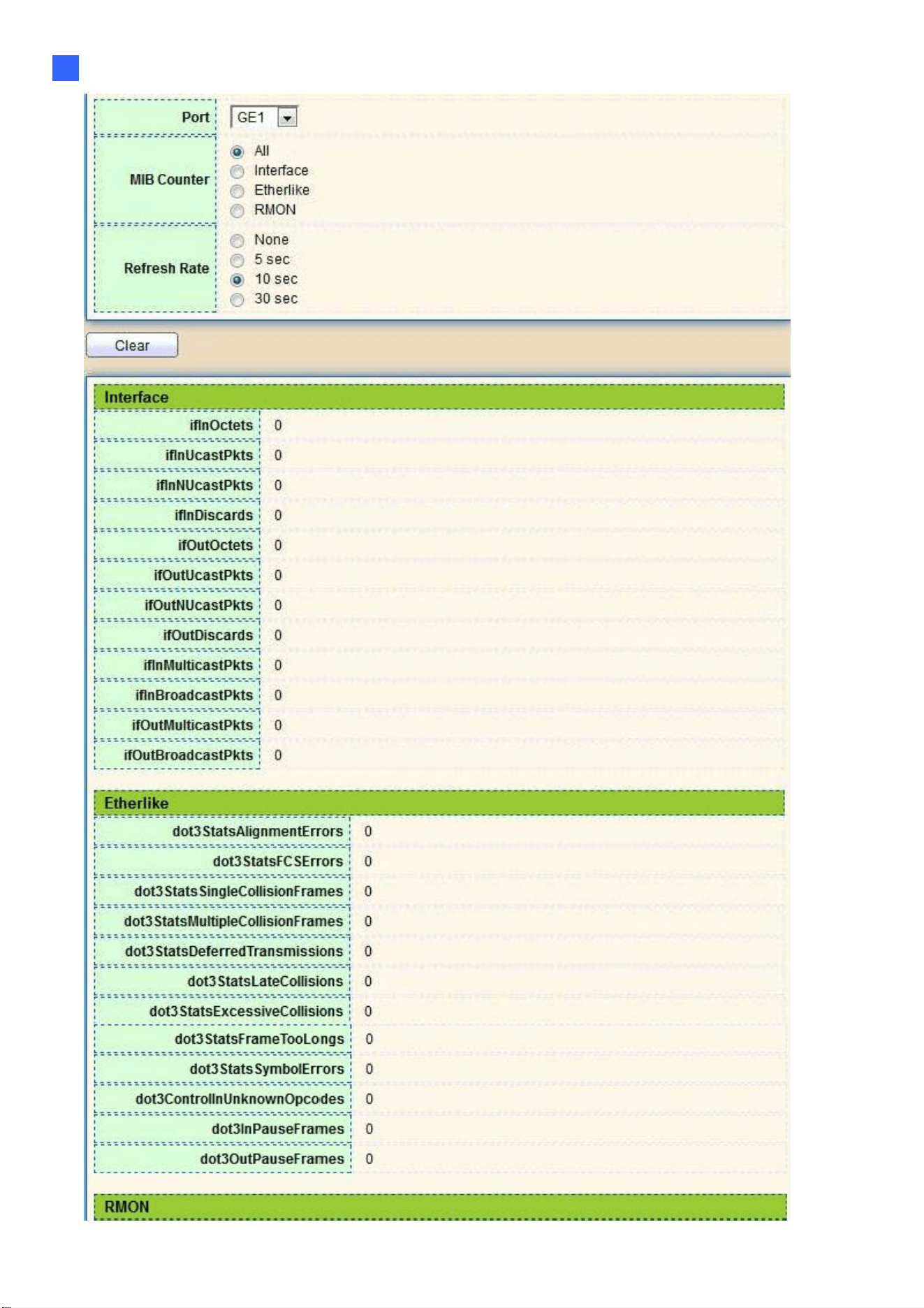
Task: Click the dot3StatsFCSErrors counter label
Action: pyautogui.click(x=278, y=862)
